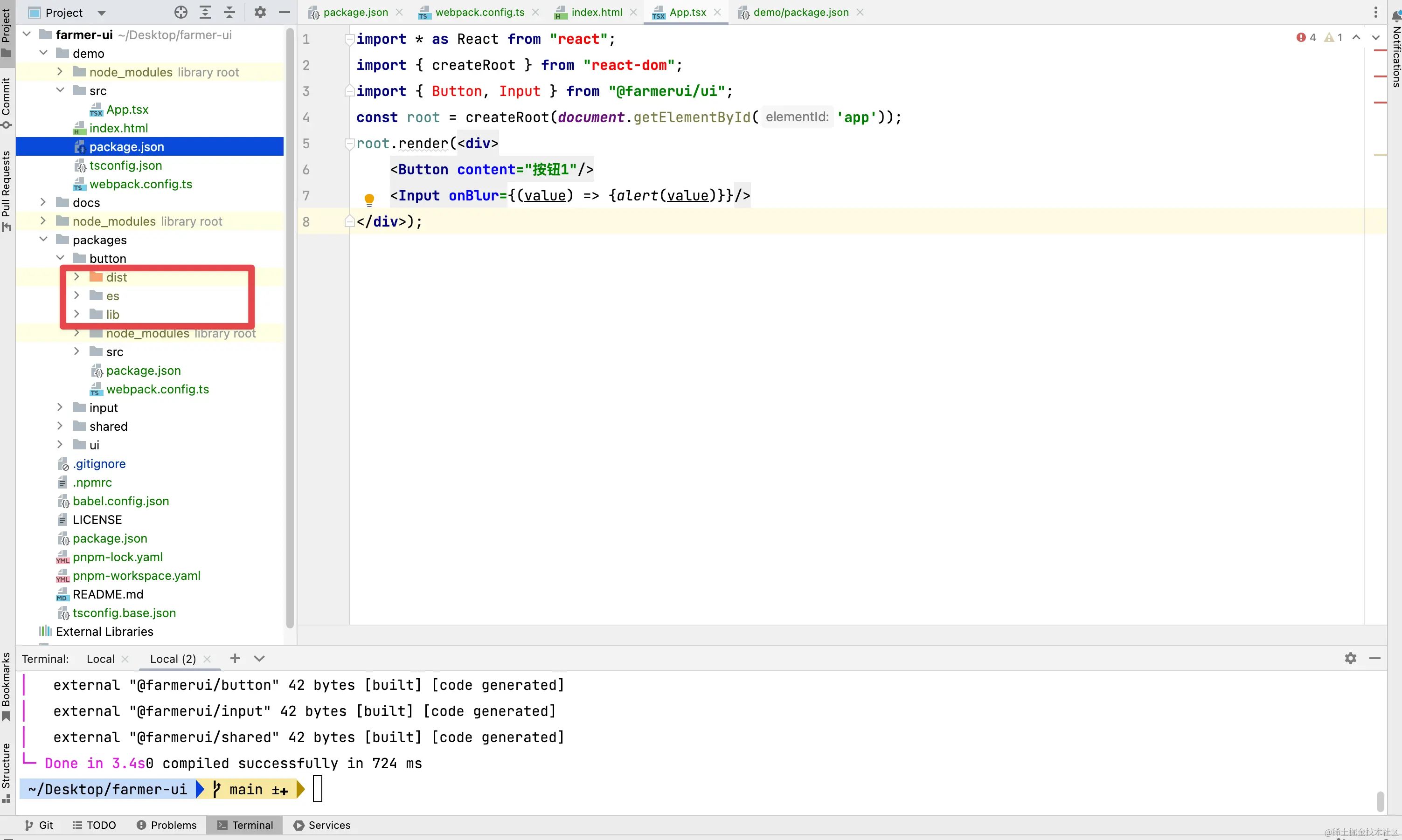Viewport: 1402px width, 840px height.
Task: Click the terminal prompt input cursor
Action: 318,789
